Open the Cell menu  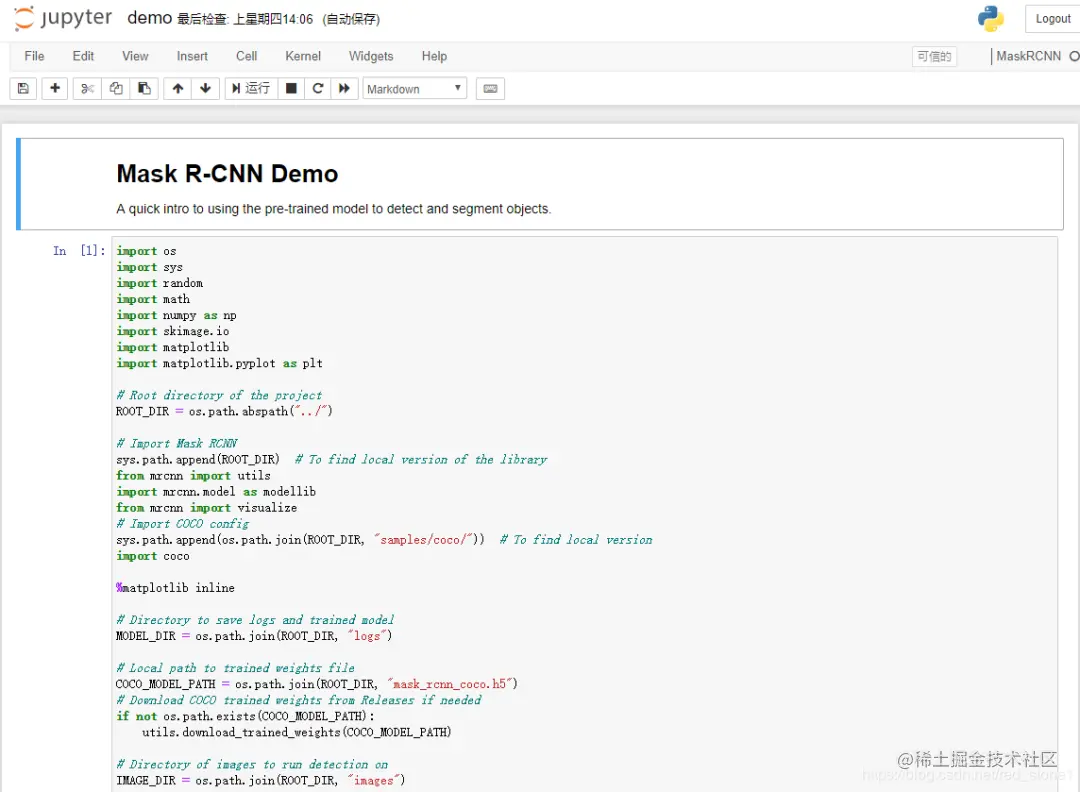coord(247,56)
